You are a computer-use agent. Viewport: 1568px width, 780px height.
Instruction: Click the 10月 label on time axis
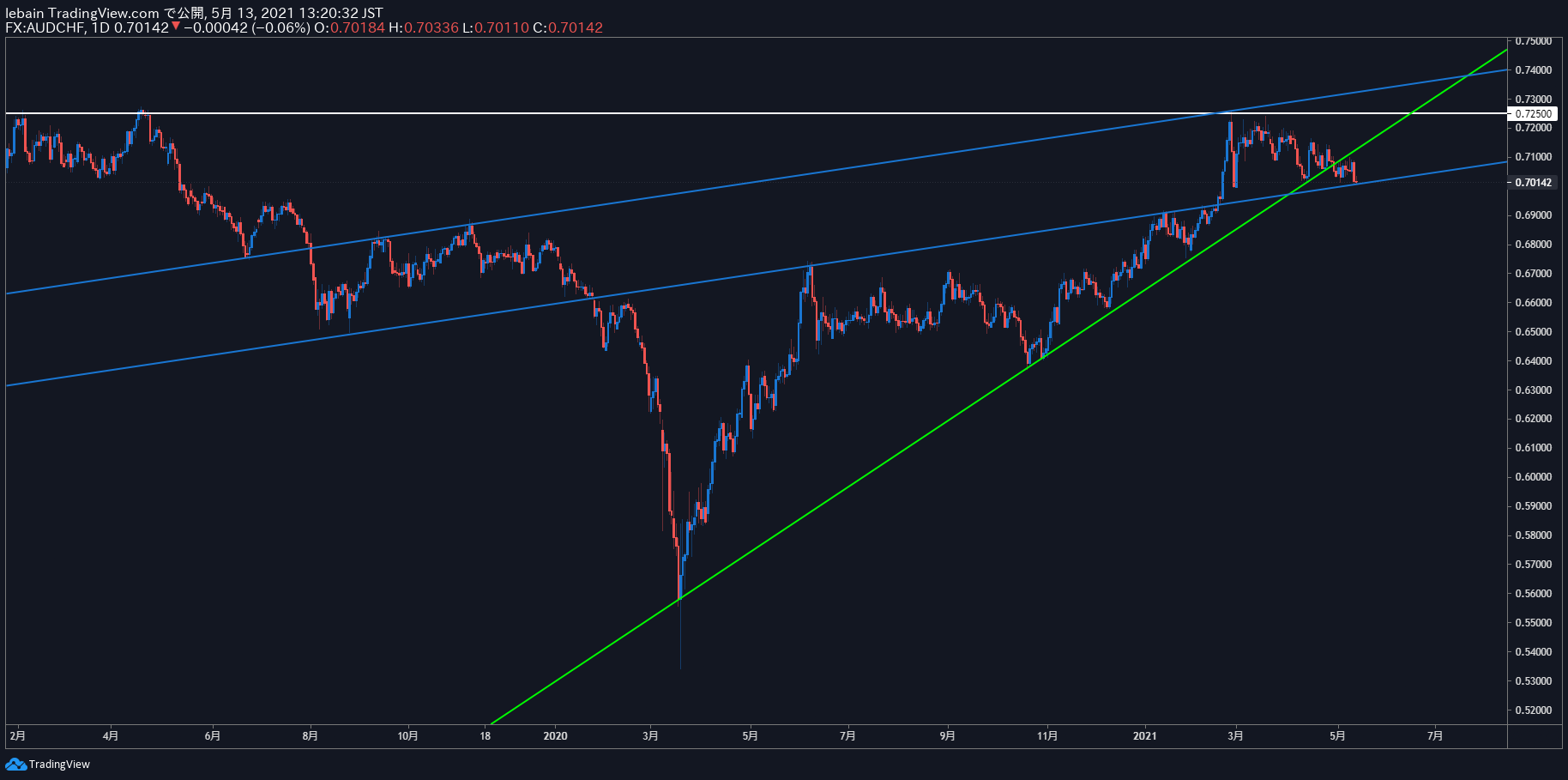click(x=408, y=735)
